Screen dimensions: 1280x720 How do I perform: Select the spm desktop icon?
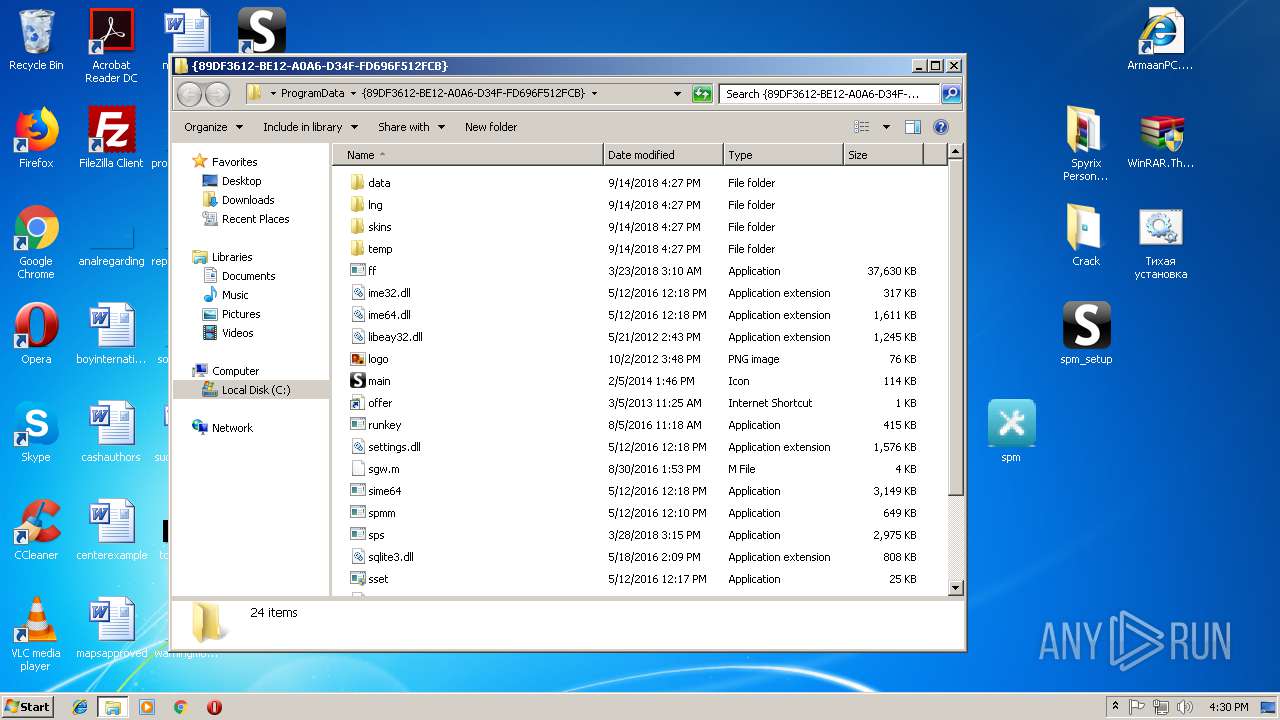1011,432
